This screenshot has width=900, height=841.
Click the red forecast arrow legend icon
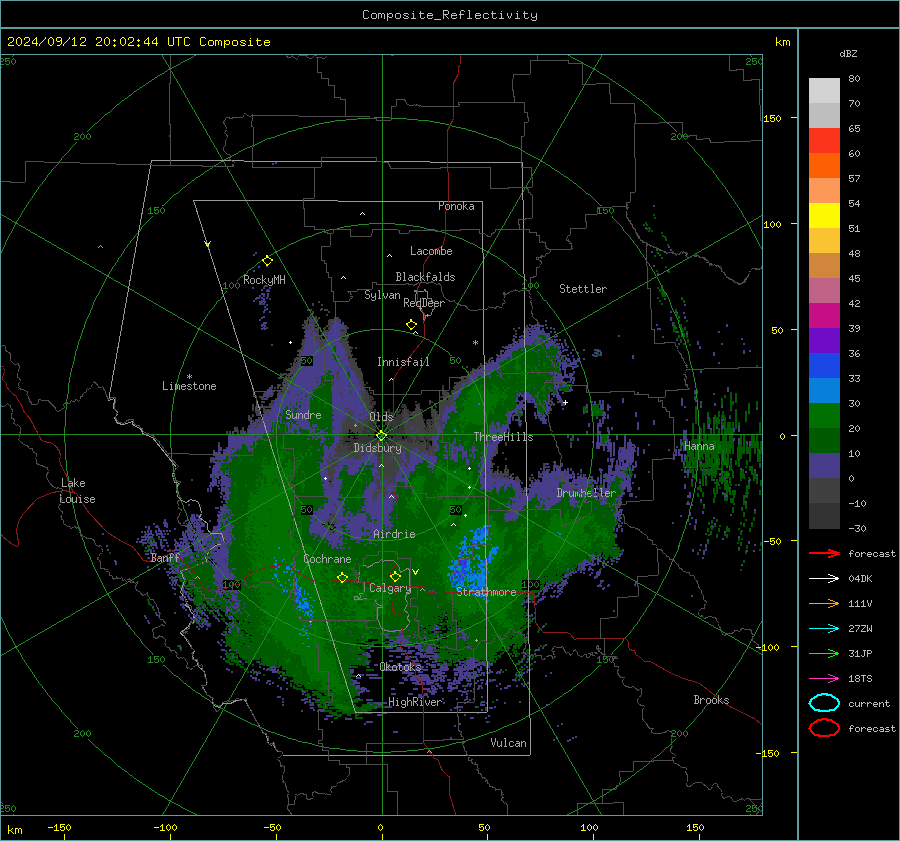pyautogui.click(x=824, y=553)
